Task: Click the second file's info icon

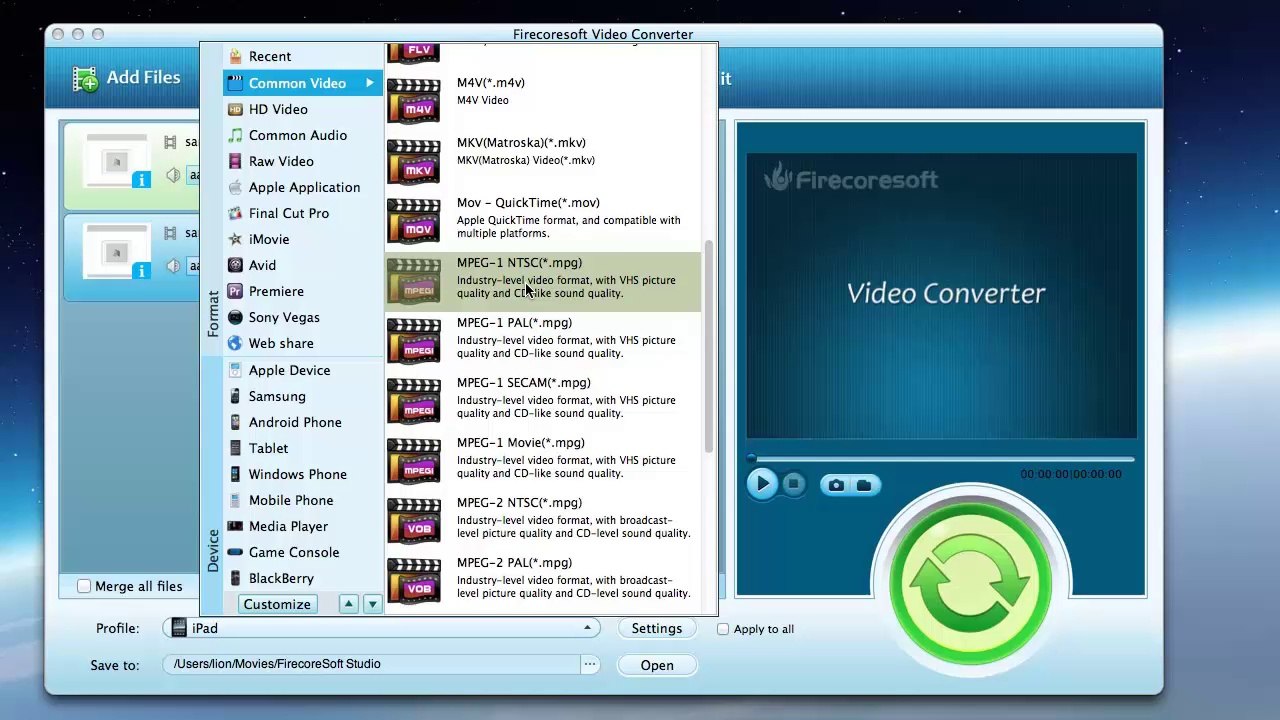Action: tap(141, 271)
